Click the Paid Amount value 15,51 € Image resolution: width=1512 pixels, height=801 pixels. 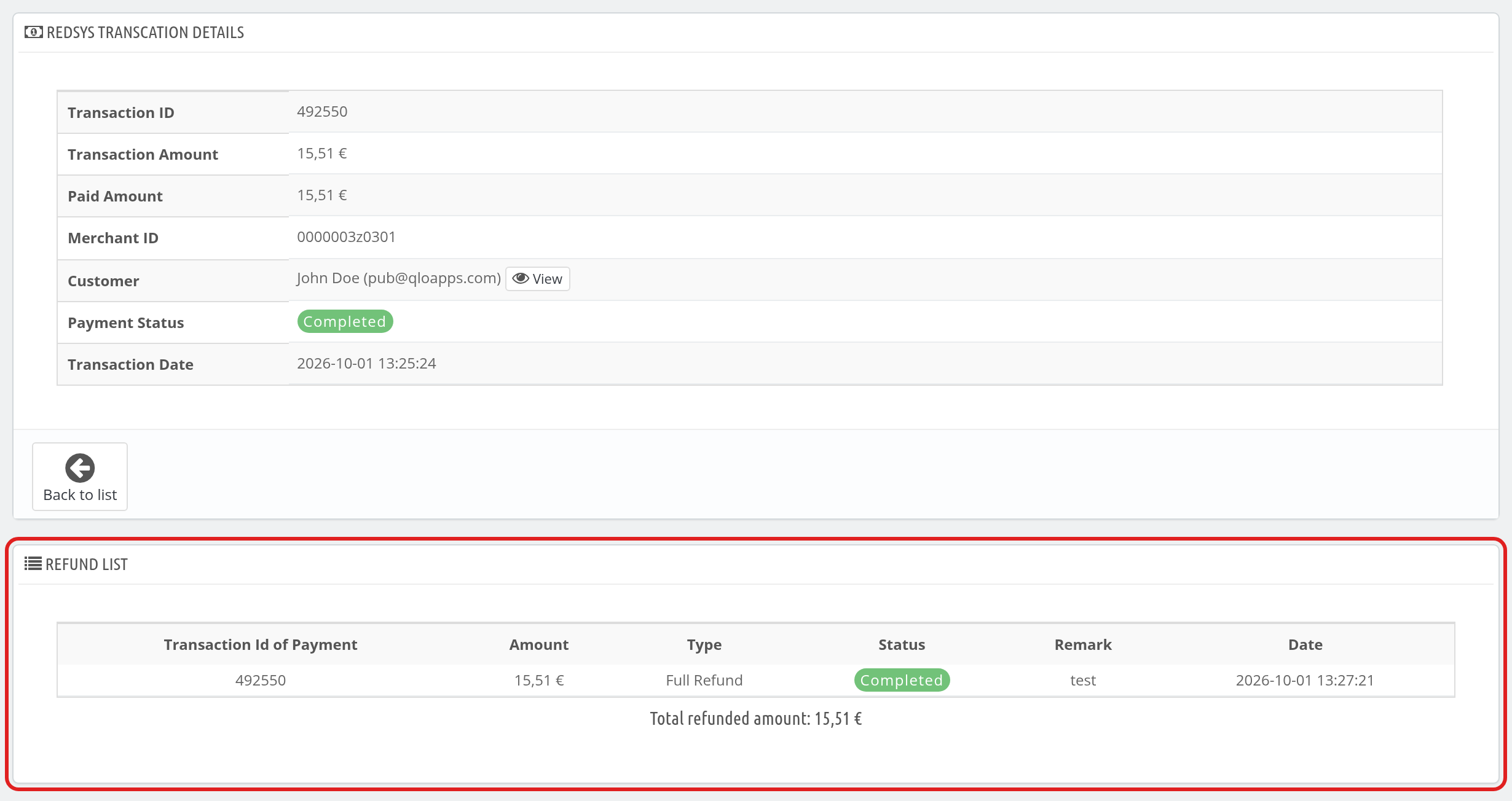tap(322, 195)
